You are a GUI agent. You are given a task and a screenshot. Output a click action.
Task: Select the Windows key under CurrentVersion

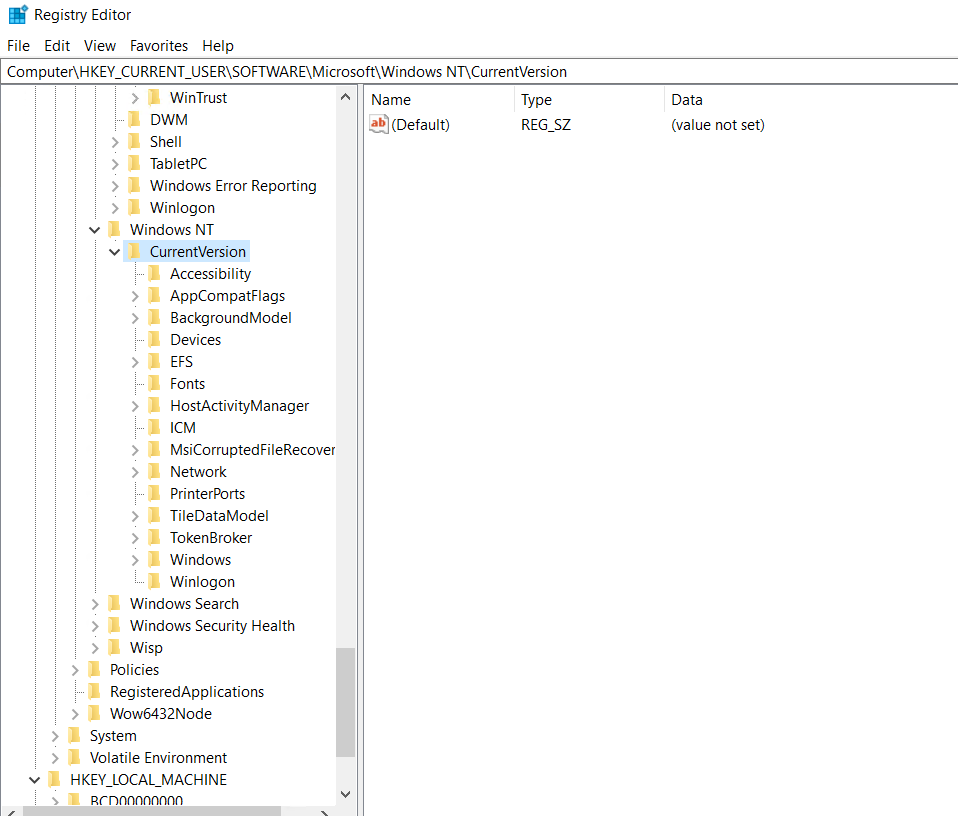point(200,559)
